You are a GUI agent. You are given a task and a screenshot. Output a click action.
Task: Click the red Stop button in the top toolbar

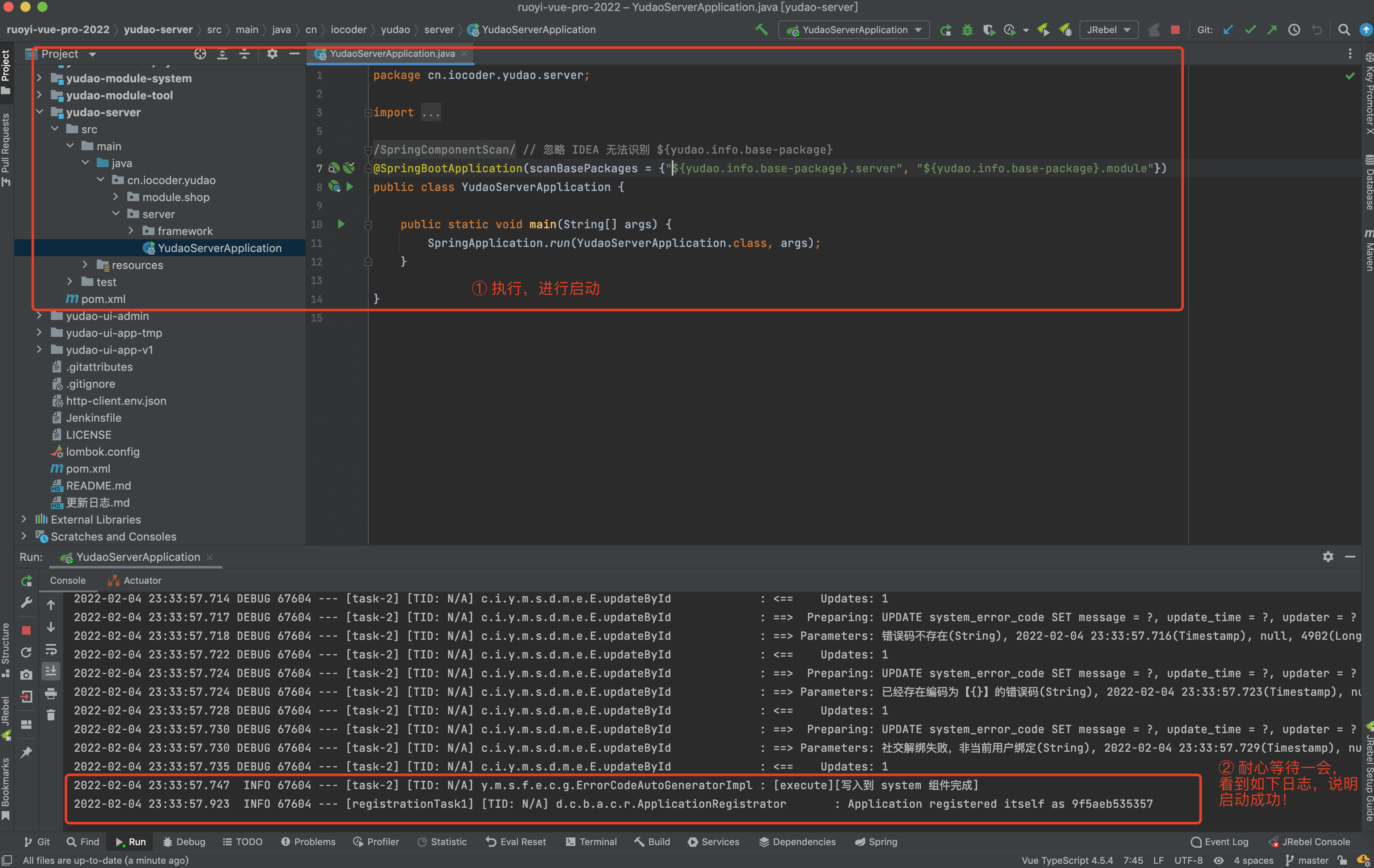point(1175,30)
